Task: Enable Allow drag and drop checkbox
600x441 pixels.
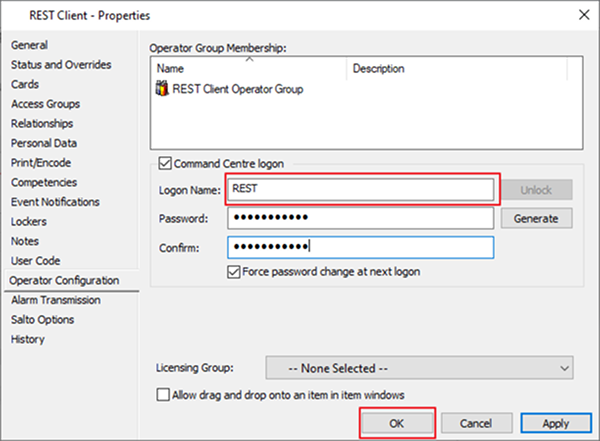Action: pos(164,395)
